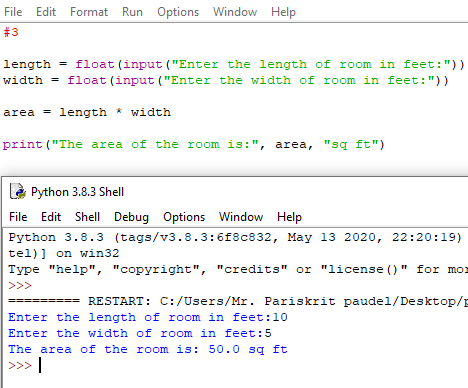Open the Python Shell File menu
Viewport: 468px width, 388px height.
(18, 217)
